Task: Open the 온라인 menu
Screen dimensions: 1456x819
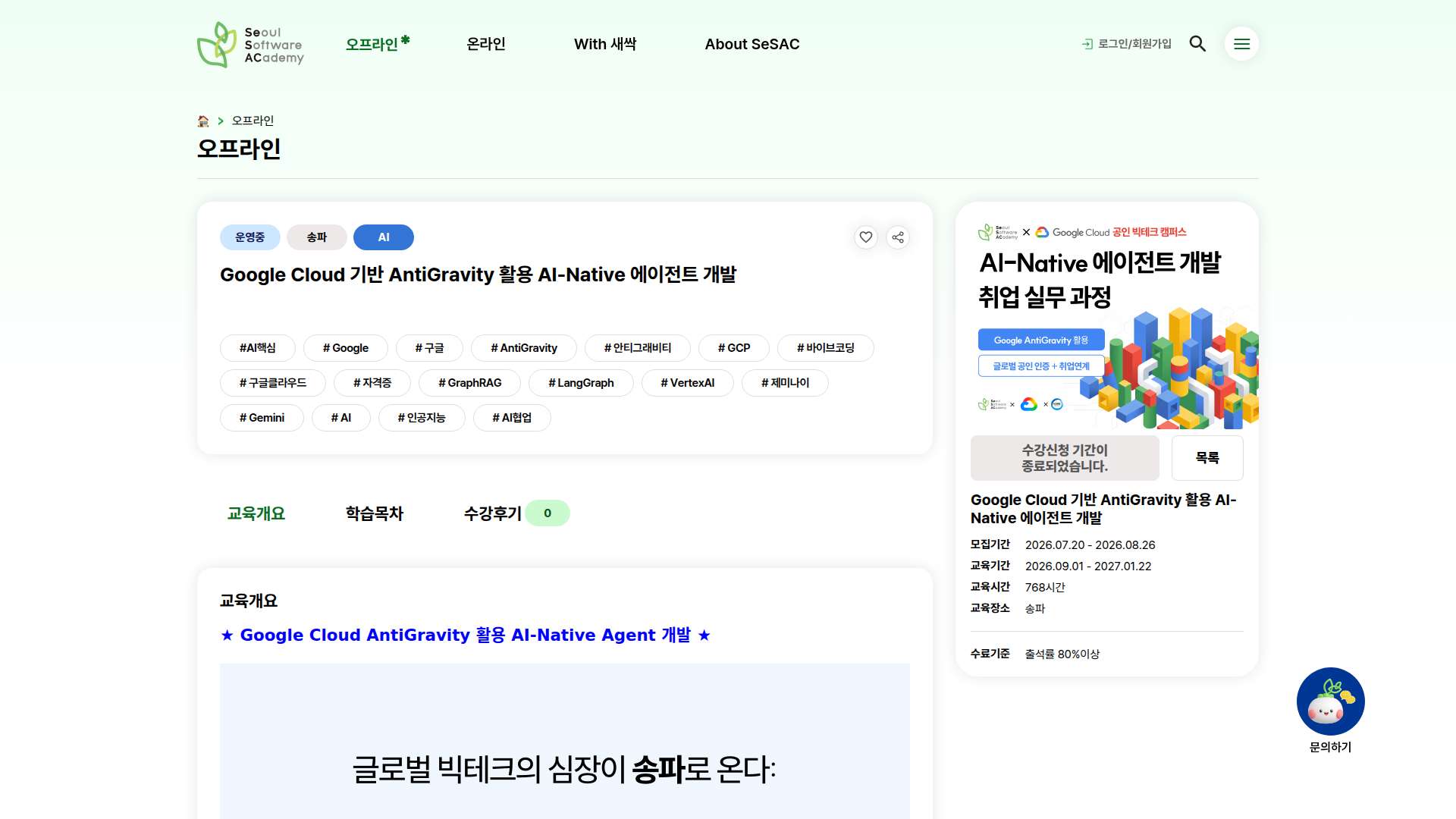Action: pyautogui.click(x=486, y=44)
